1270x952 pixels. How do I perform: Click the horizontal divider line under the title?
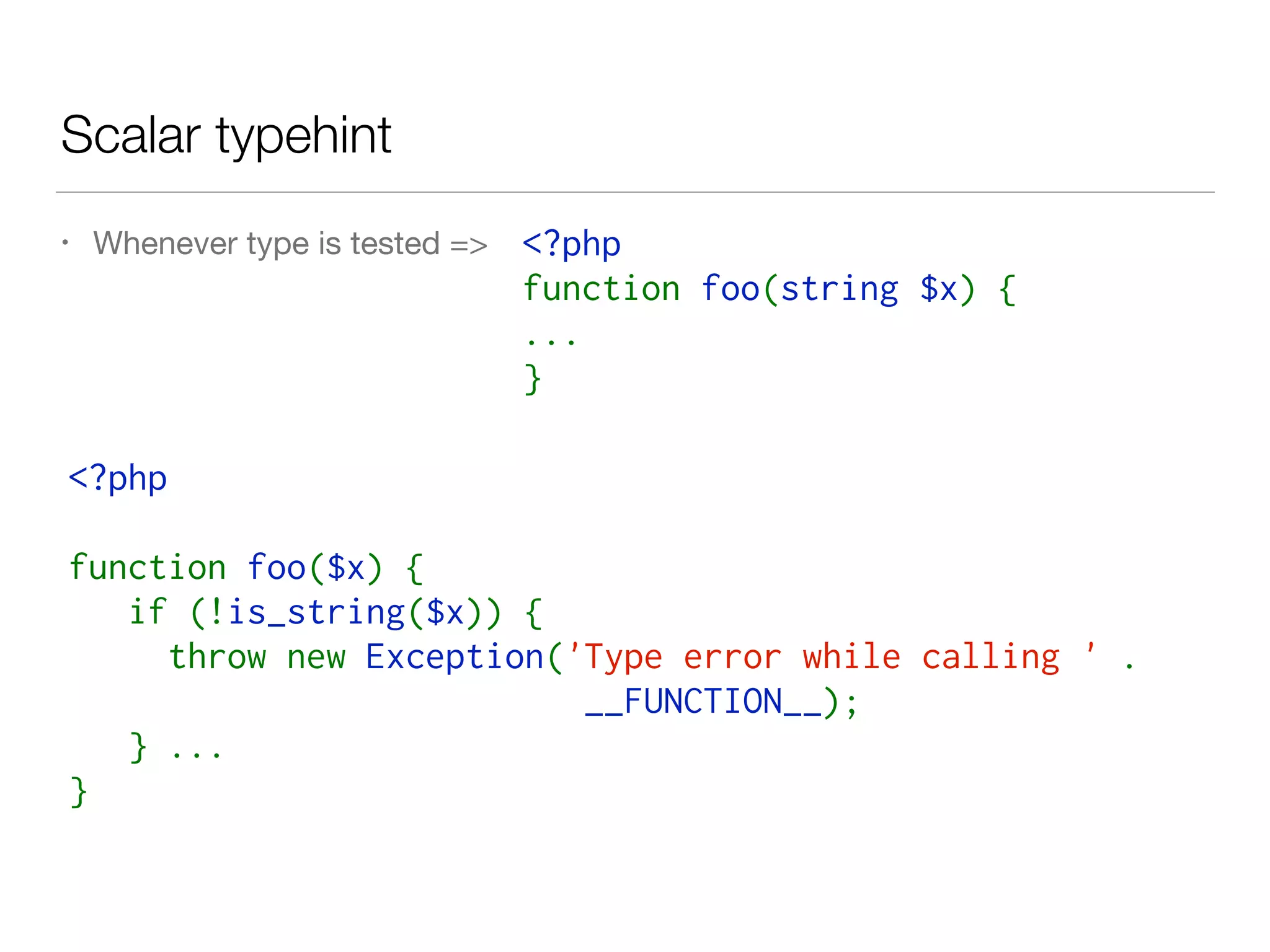click(x=635, y=192)
